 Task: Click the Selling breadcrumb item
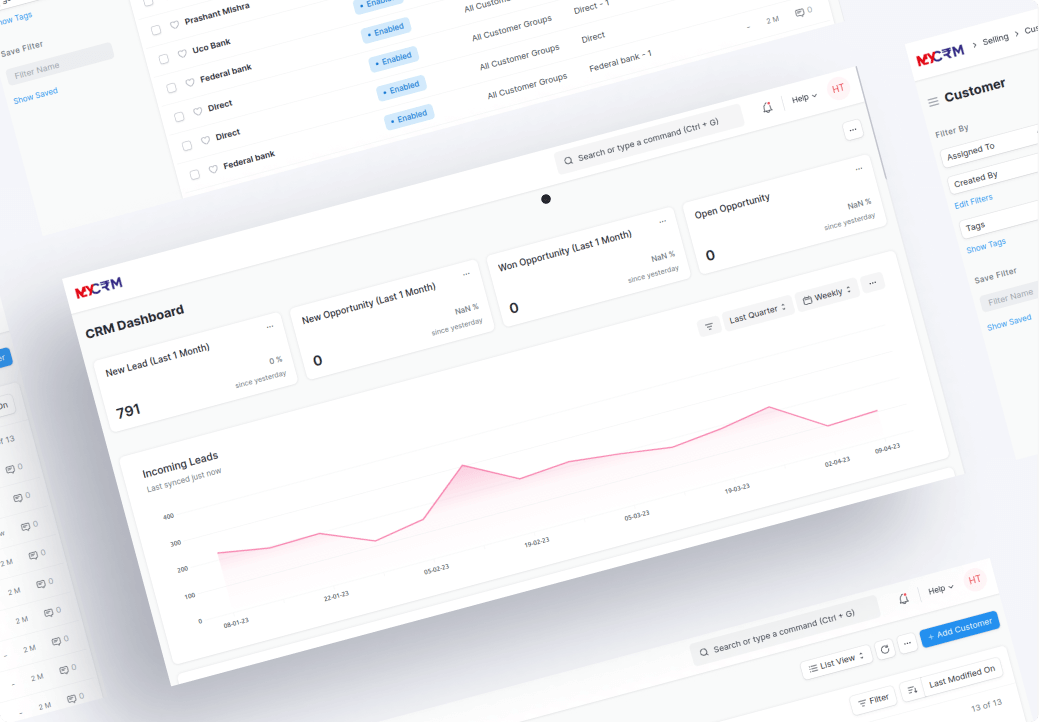coord(995,39)
